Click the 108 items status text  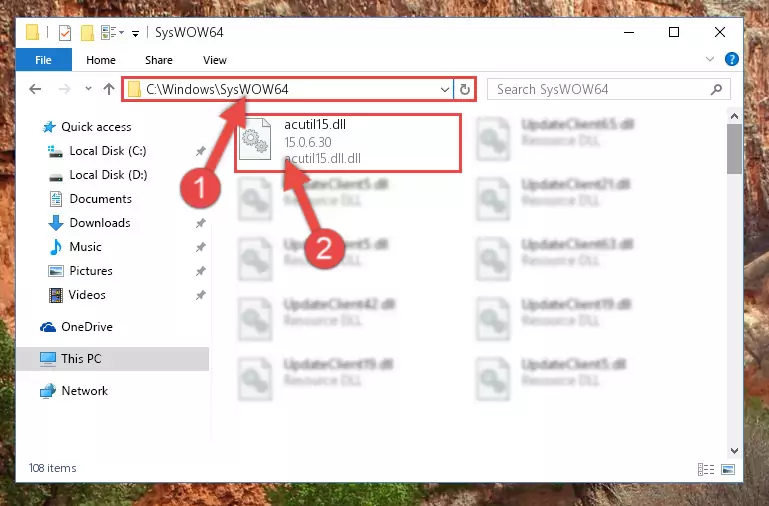[x=52, y=468]
